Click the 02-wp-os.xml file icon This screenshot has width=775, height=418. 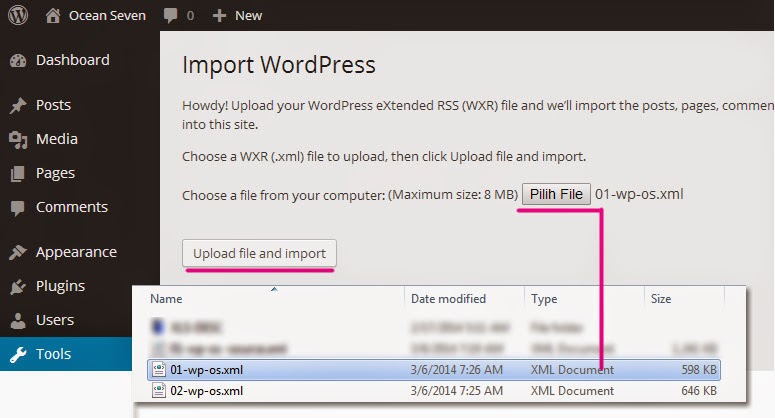[159, 391]
